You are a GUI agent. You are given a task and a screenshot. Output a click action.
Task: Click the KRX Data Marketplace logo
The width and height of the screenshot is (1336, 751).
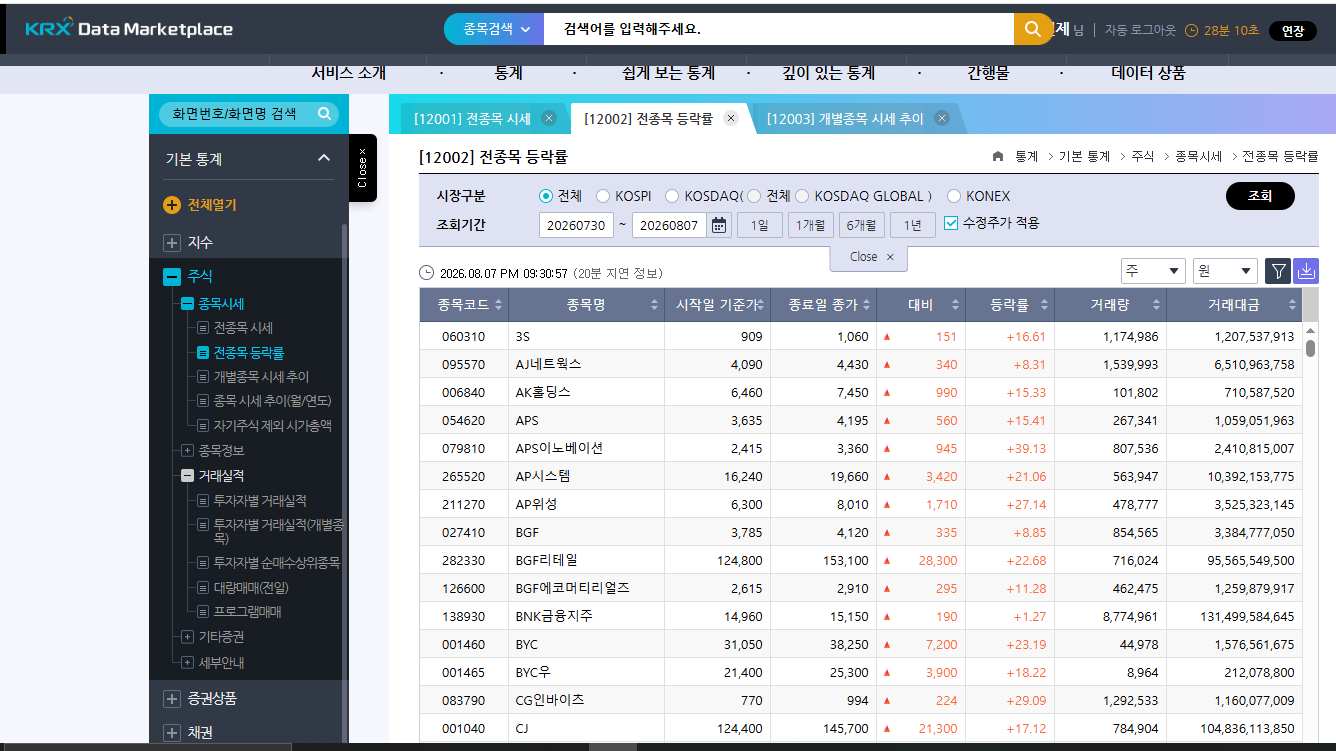[x=129, y=29]
